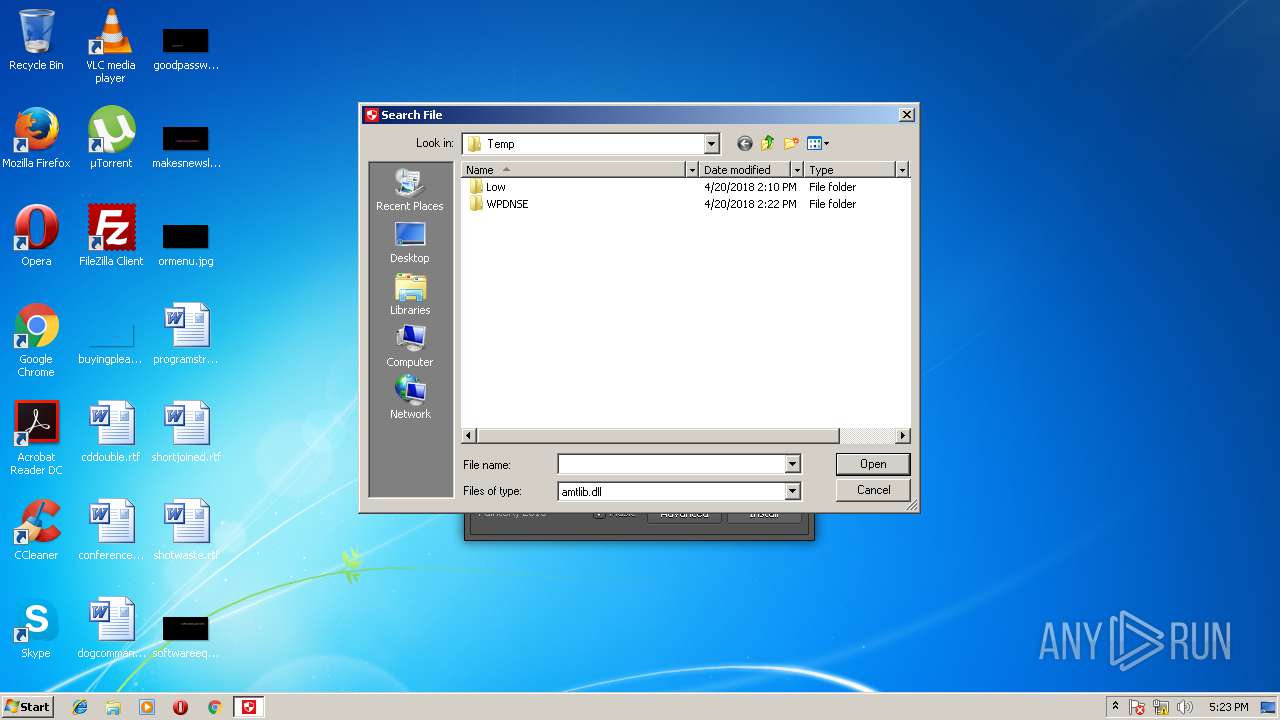Expand the Look in folder dropdown
Viewport: 1280px width, 720px height.
(711, 144)
